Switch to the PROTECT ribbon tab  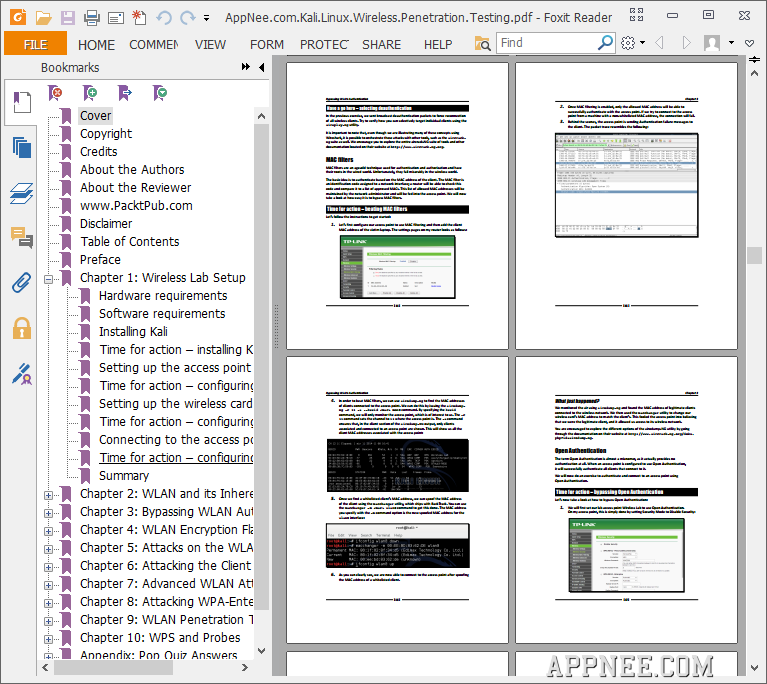click(x=324, y=45)
